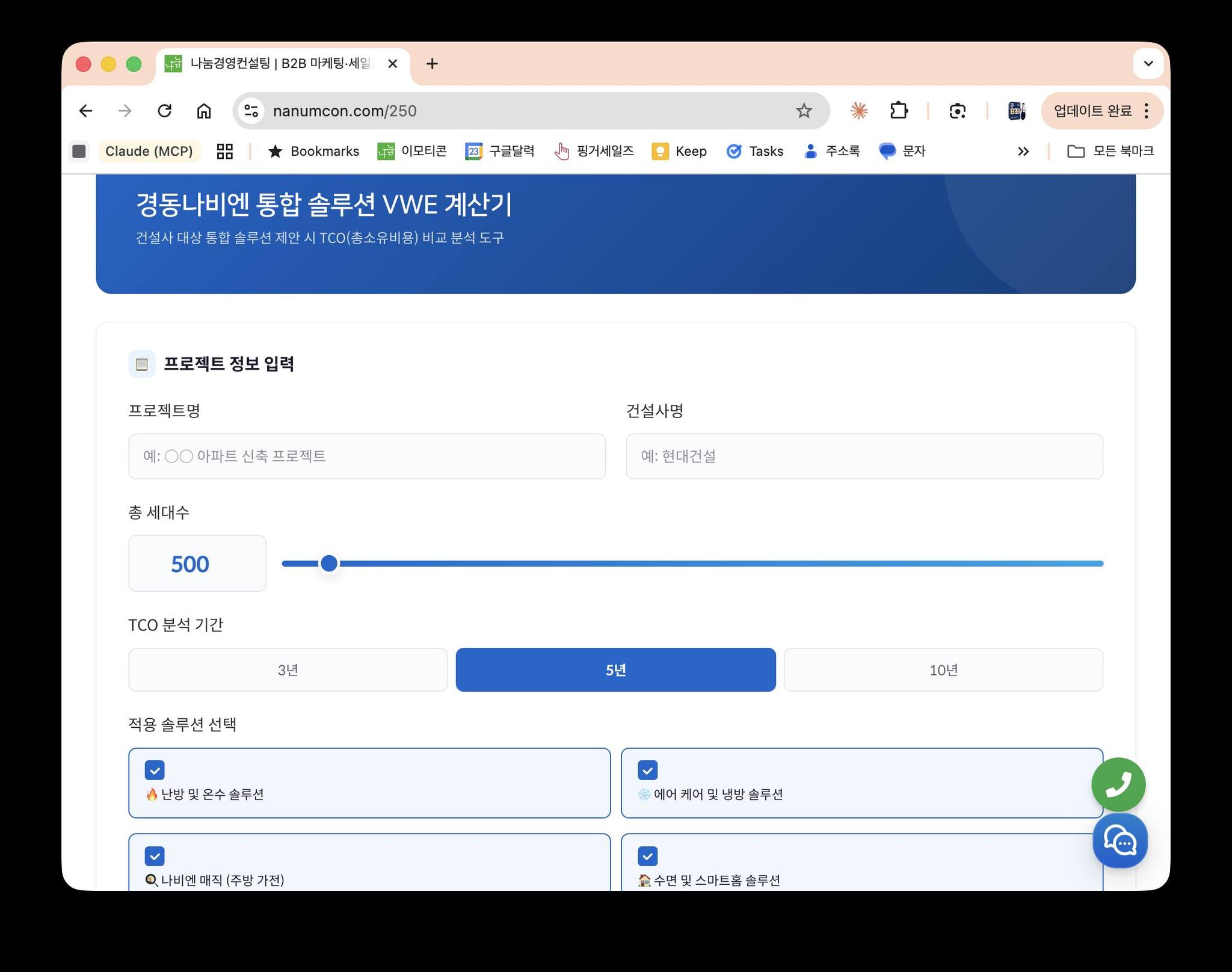Viewport: 1232px width, 972px height.
Task: Open the tab search dropdown chevron
Action: click(1148, 64)
